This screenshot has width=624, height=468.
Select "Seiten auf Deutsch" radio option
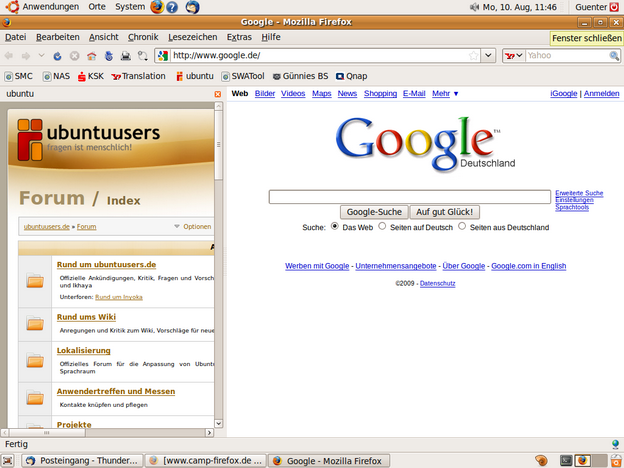382,227
